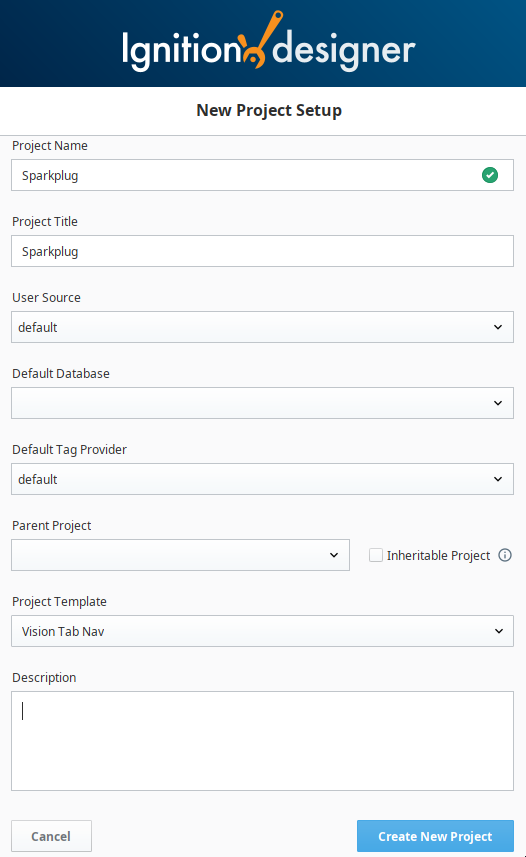Click the Inheritable Project label text
This screenshot has height=857, width=526.
tap(439, 555)
